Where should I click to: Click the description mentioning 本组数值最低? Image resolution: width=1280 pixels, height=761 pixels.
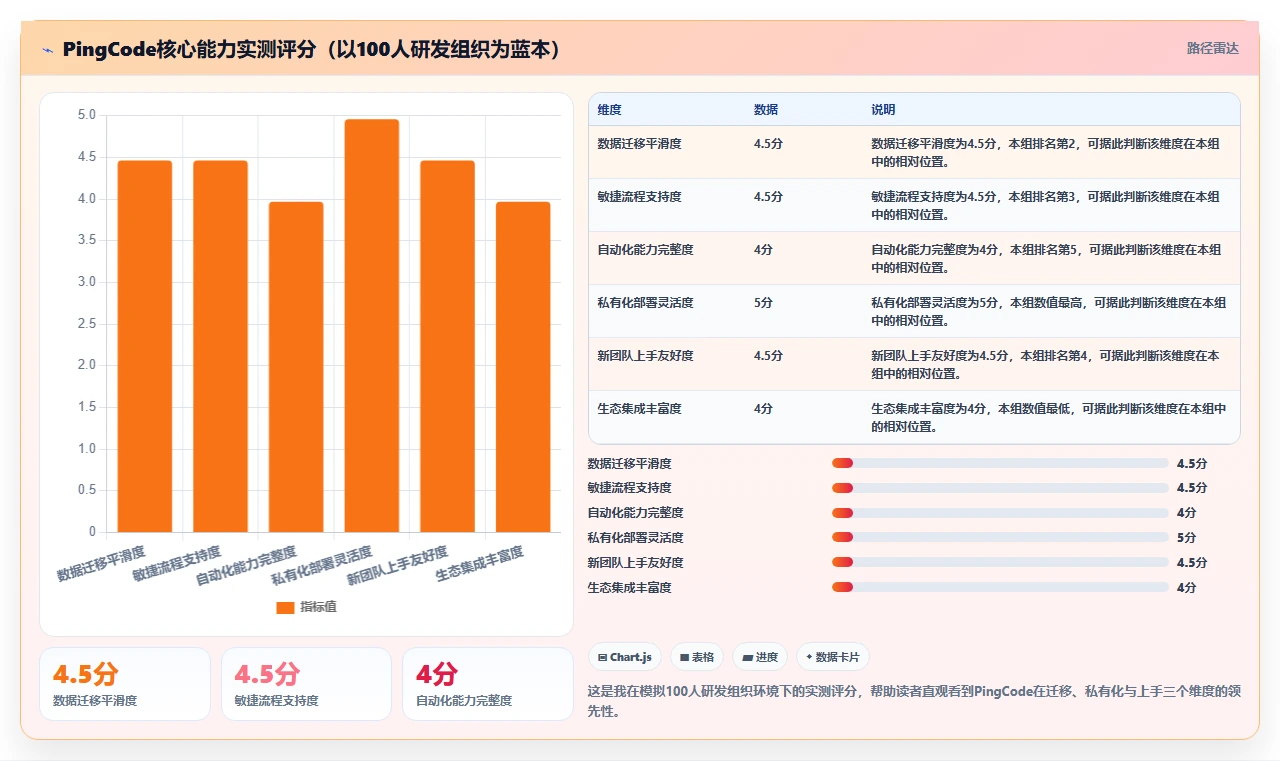coord(1049,418)
